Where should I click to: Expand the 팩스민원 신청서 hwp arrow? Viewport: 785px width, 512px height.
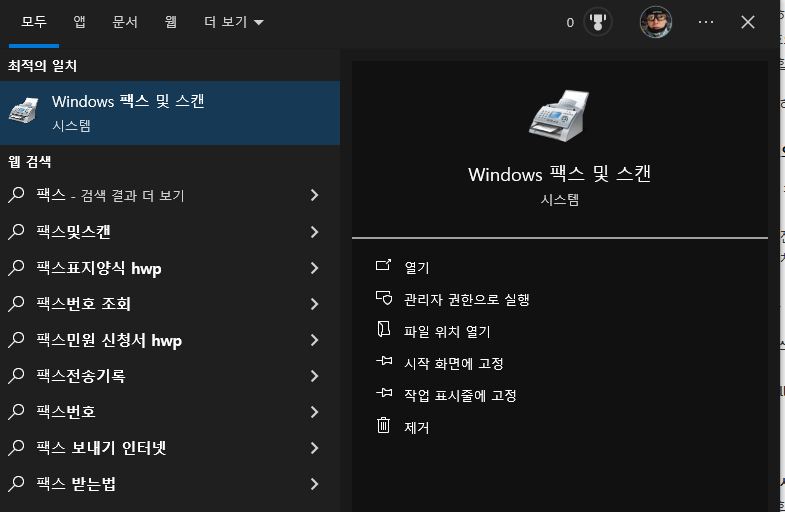[x=314, y=340]
